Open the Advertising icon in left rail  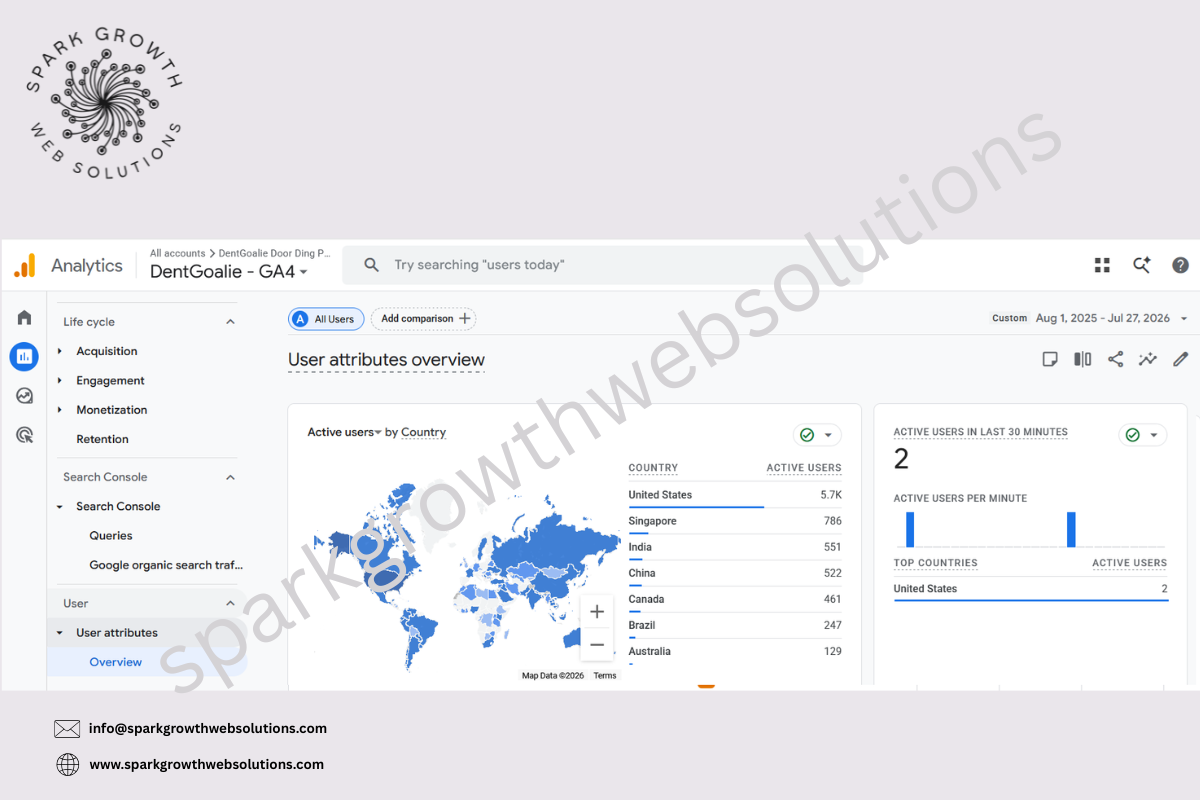(x=24, y=434)
